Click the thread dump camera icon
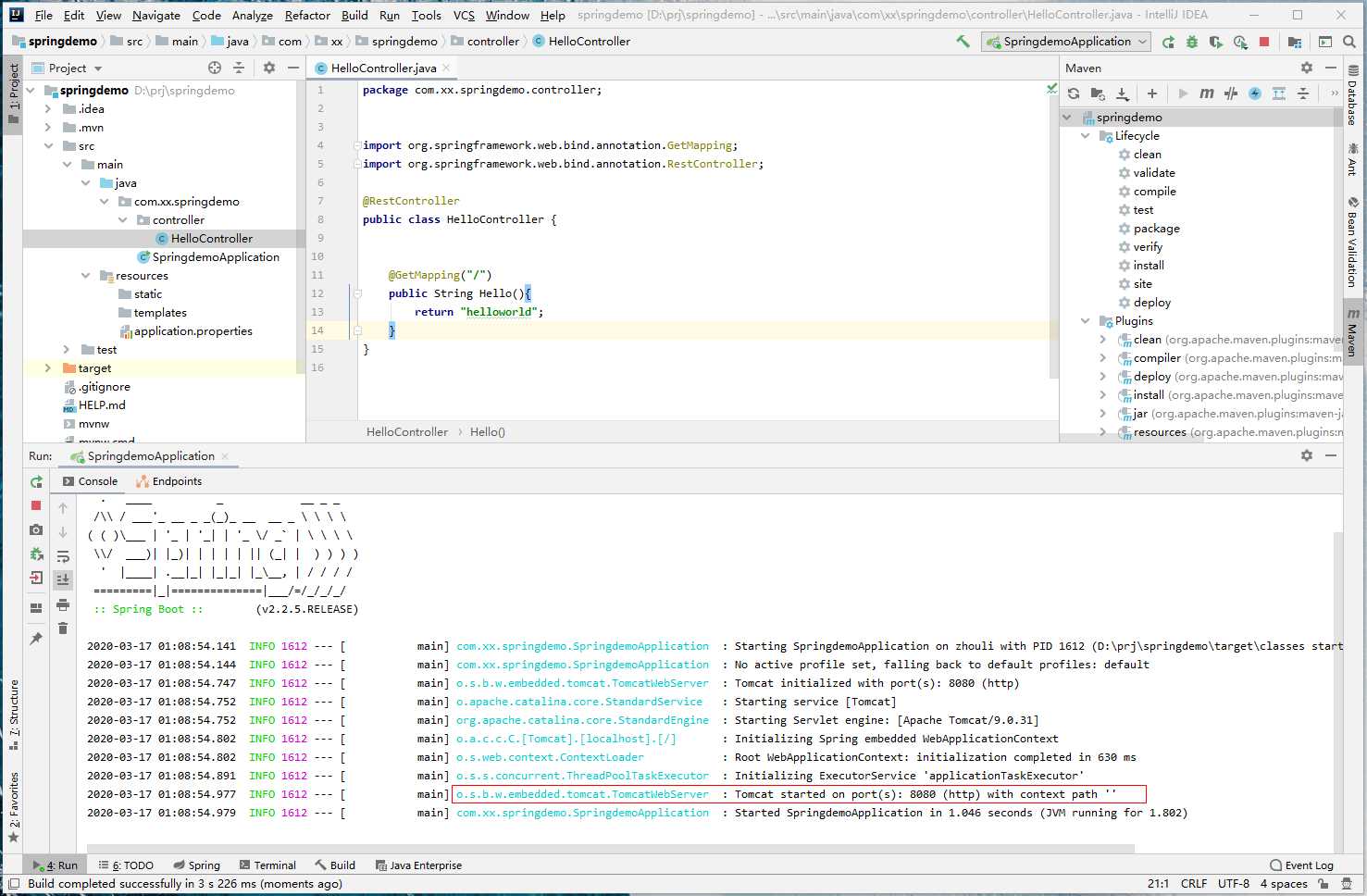The height and width of the screenshot is (896, 1367). [x=36, y=529]
